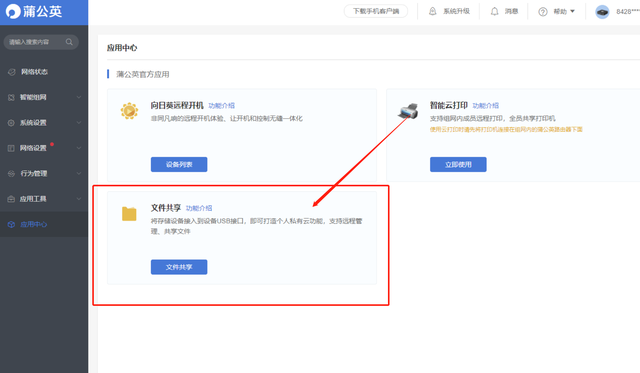Click the 向日葵远程开机 card title

[x=177, y=105]
